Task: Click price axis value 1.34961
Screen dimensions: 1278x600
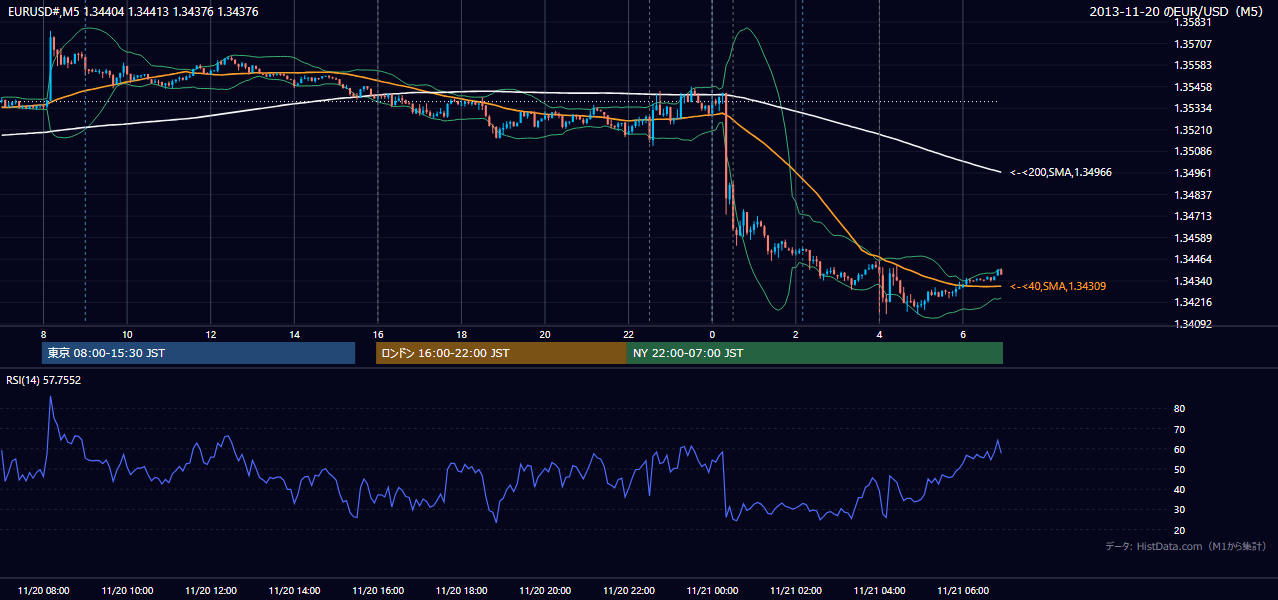Action: 1192,173
